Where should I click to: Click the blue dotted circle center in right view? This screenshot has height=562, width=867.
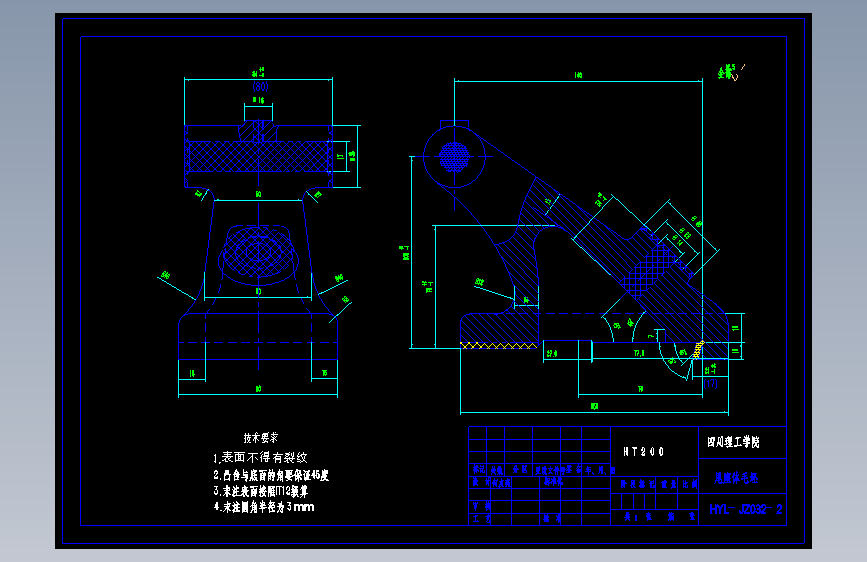(455, 157)
